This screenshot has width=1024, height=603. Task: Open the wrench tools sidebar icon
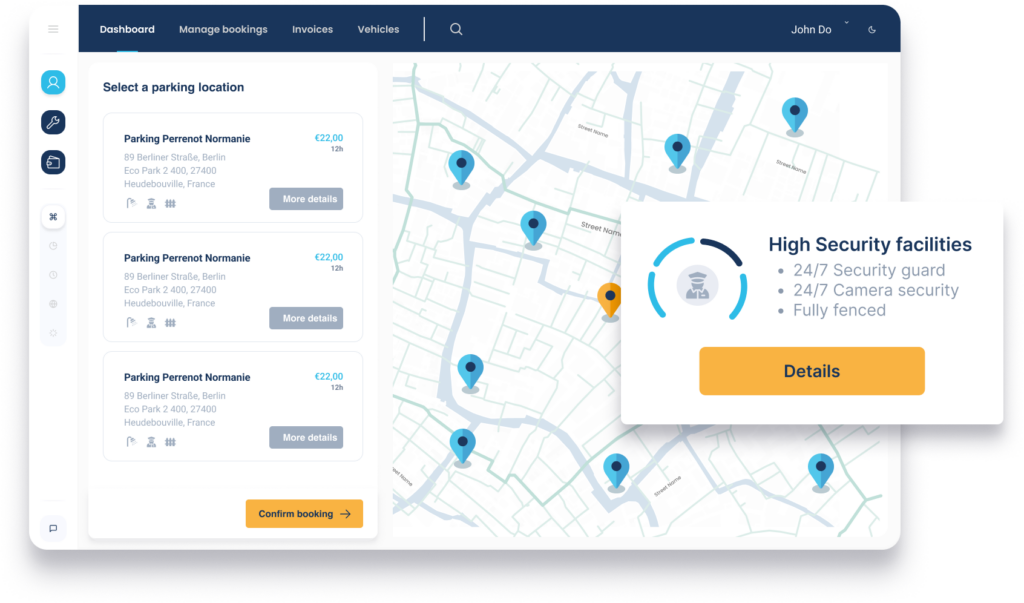(53, 122)
